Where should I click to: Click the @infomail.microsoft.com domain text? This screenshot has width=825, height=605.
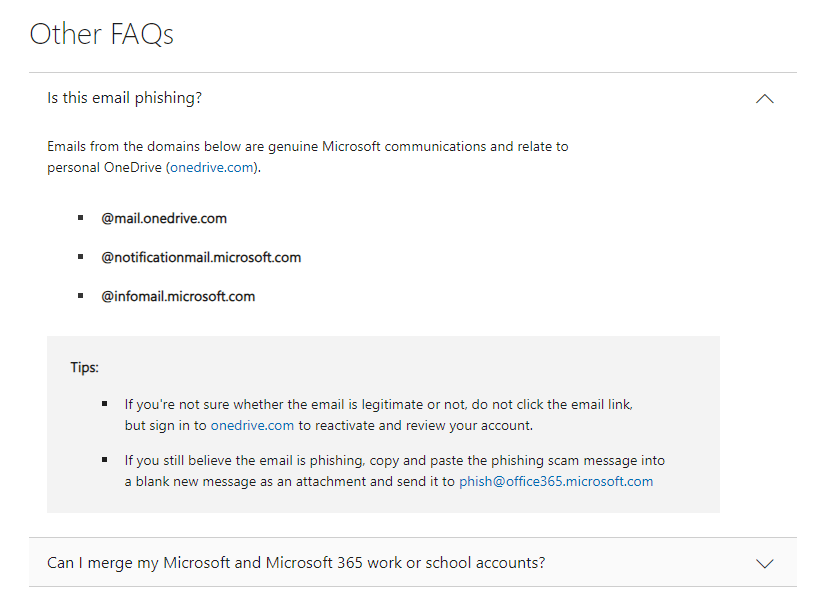[x=178, y=296]
